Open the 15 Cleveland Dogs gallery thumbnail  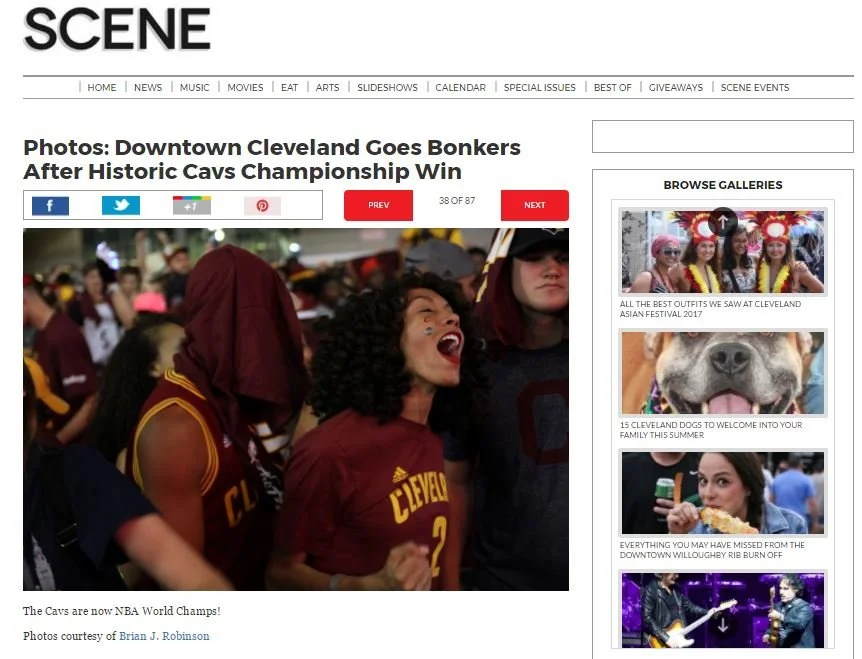click(x=722, y=373)
